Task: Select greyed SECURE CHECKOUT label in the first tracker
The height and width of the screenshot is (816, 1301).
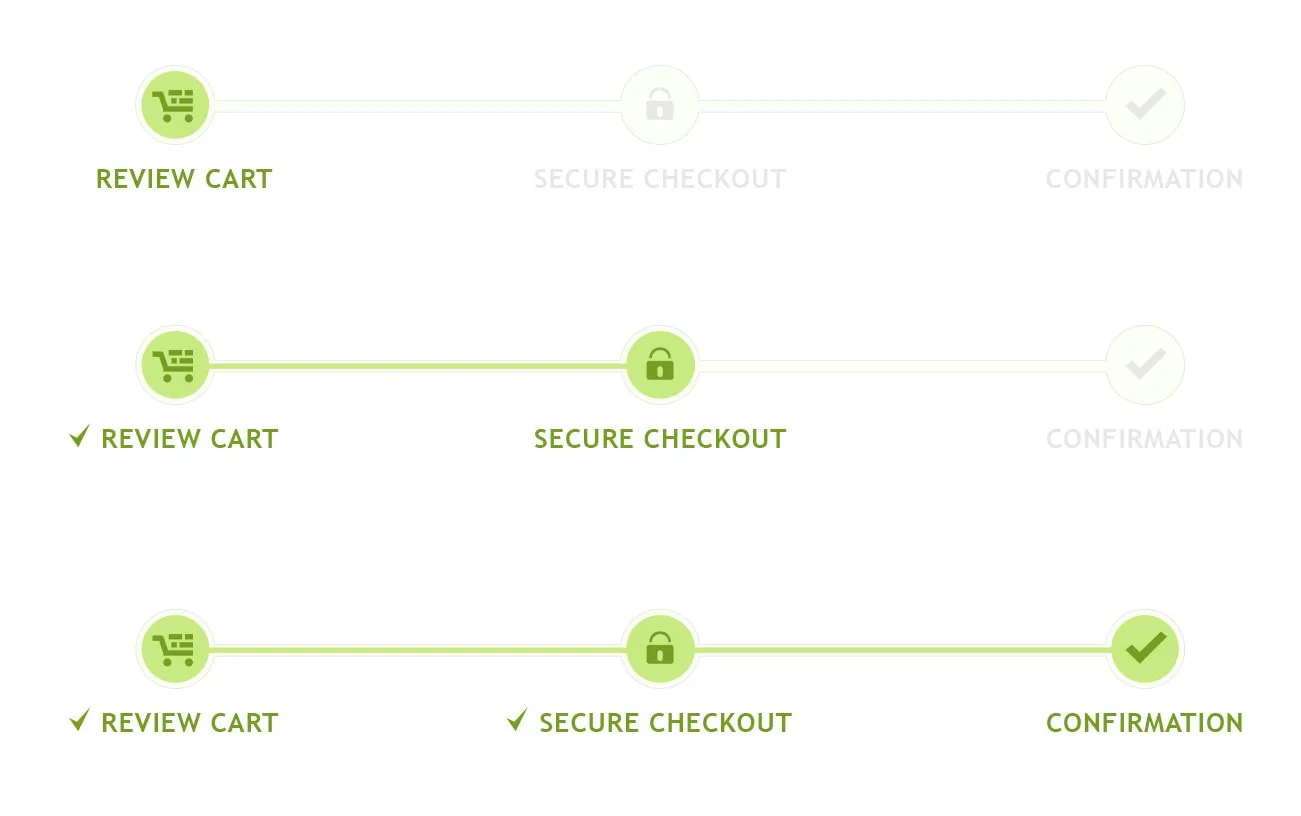Action: pyautogui.click(x=660, y=180)
